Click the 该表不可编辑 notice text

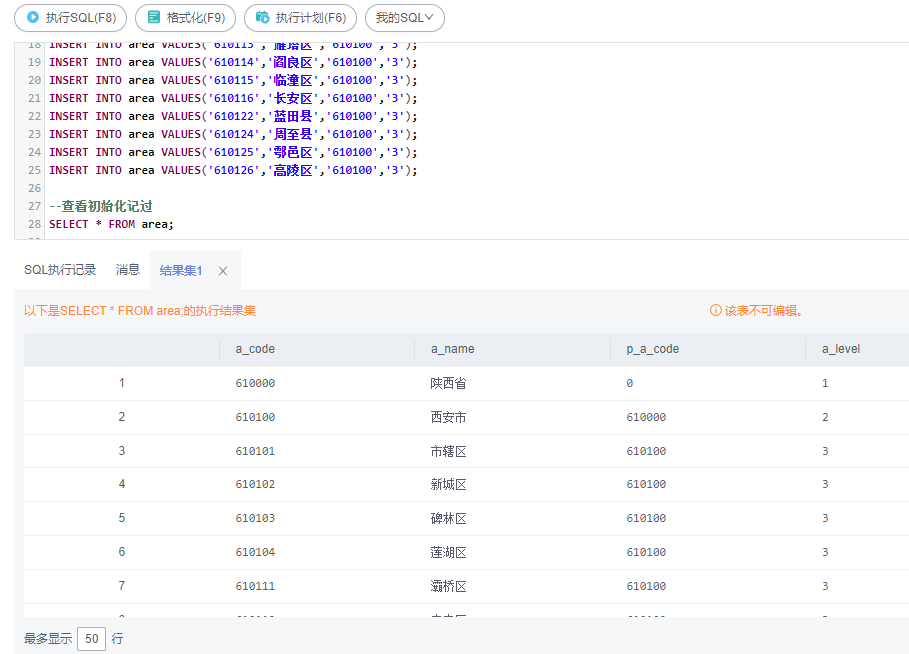pyautogui.click(x=763, y=311)
